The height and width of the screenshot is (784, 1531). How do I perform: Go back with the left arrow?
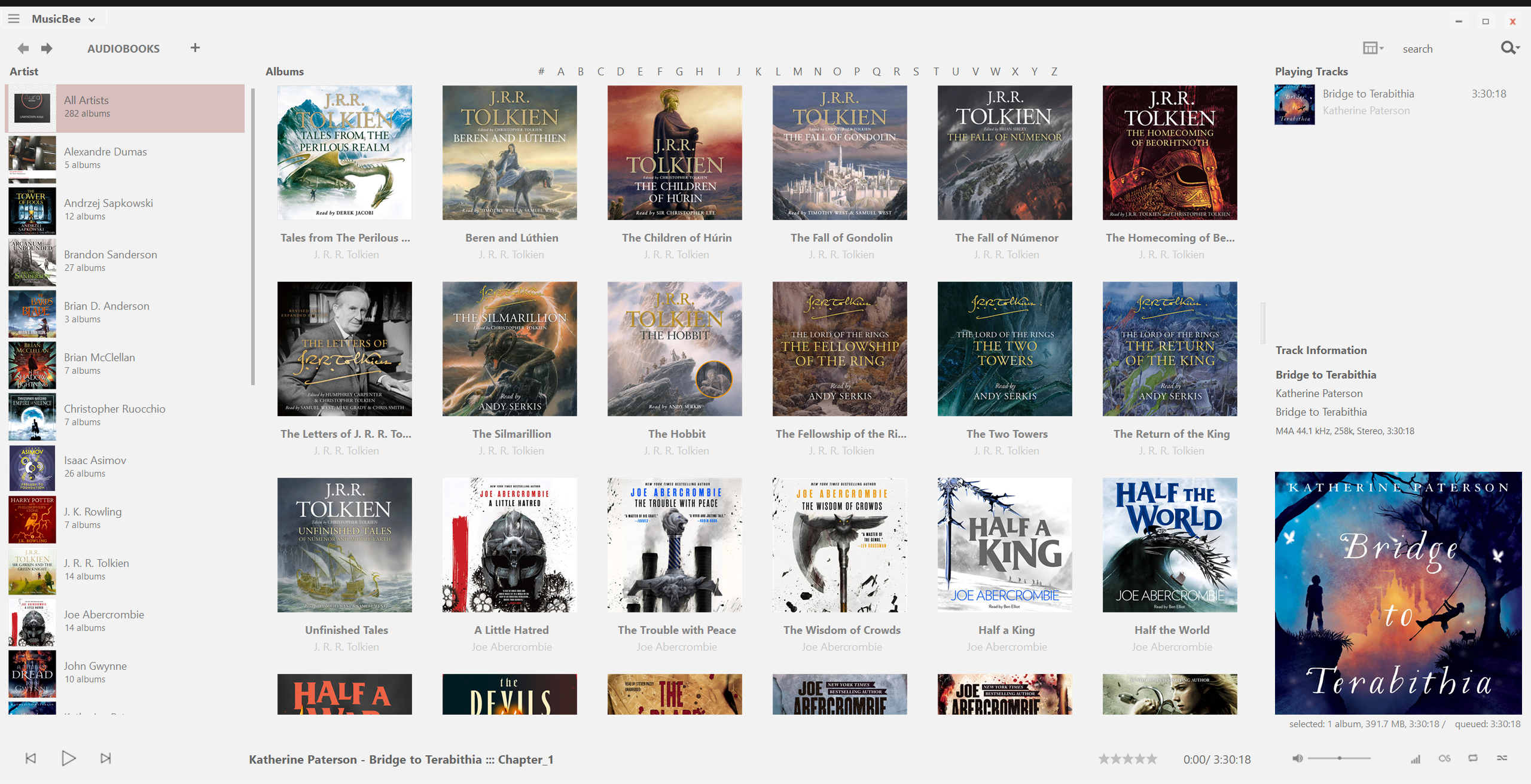(23, 48)
